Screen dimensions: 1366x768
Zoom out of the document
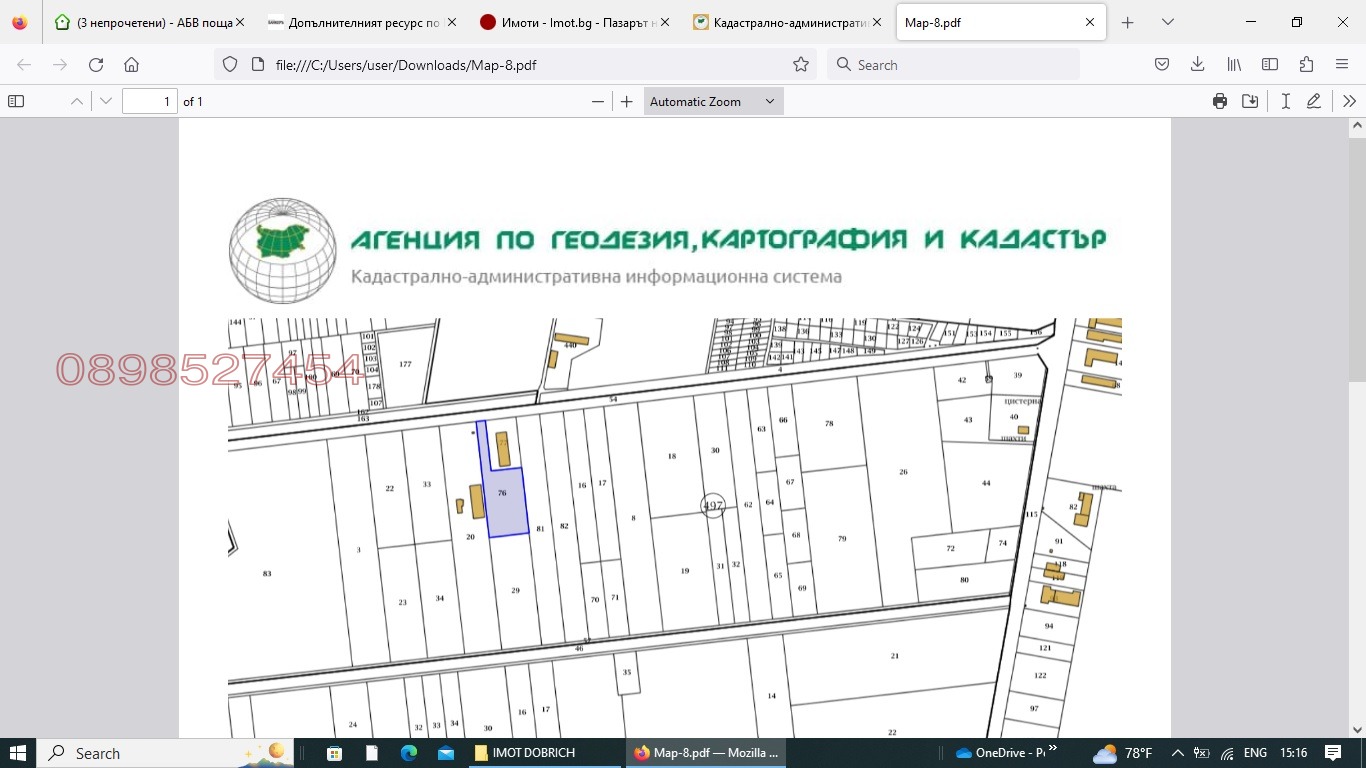click(597, 101)
